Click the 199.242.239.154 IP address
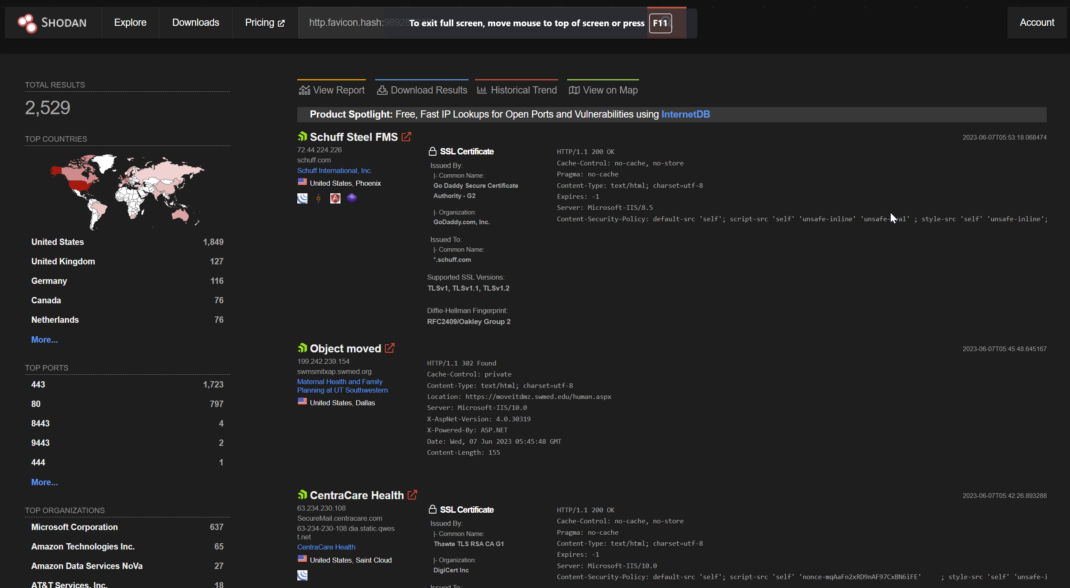Image resolution: width=1070 pixels, height=588 pixels. pos(323,362)
